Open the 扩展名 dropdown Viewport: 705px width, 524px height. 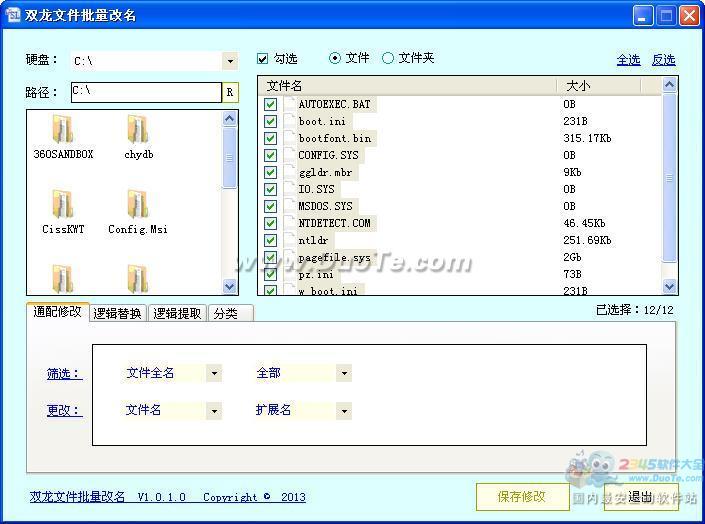point(344,411)
